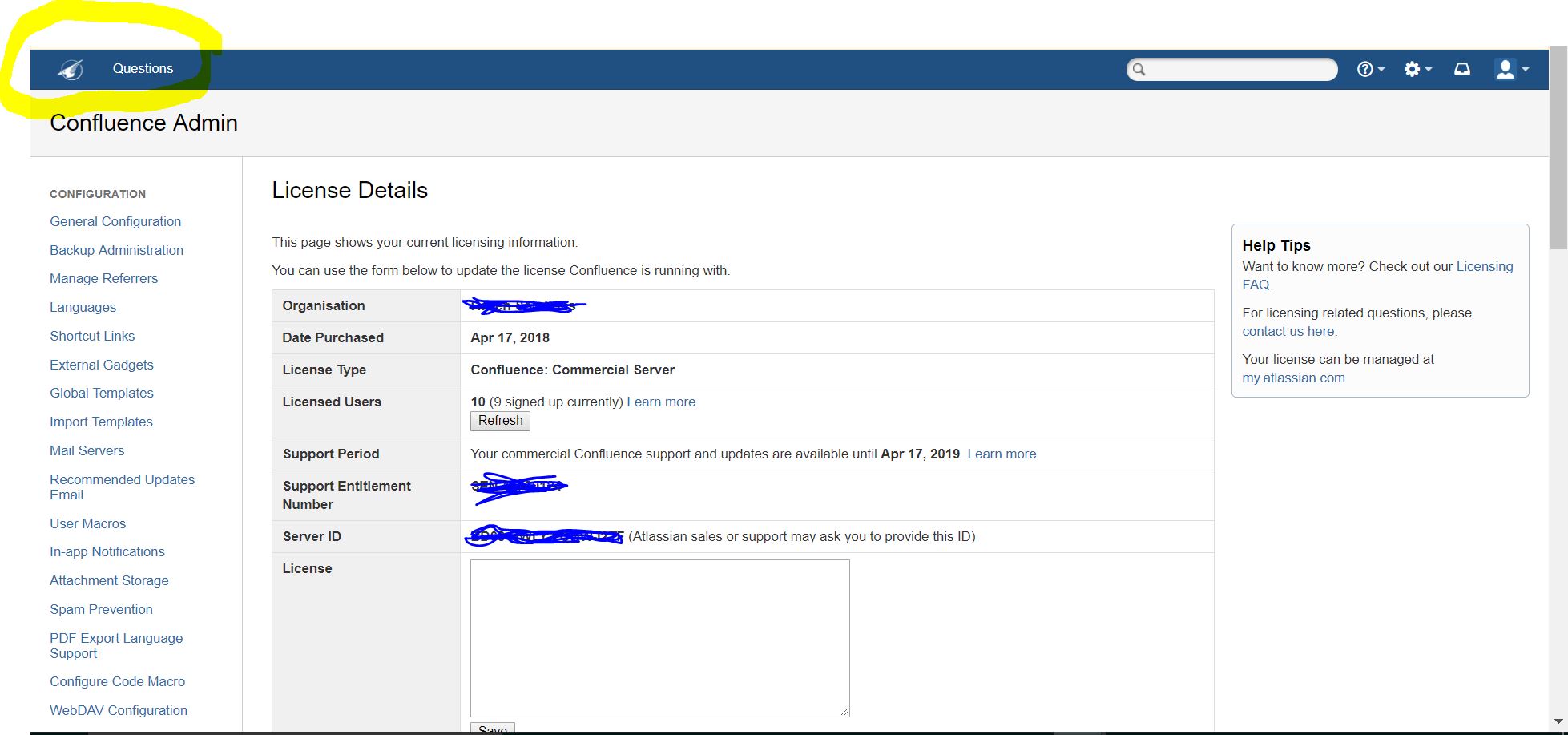This screenshot has width=1568, height=735.
Task: Select the Apr 17, 2018 purchase date
Action: coord(510,337)
